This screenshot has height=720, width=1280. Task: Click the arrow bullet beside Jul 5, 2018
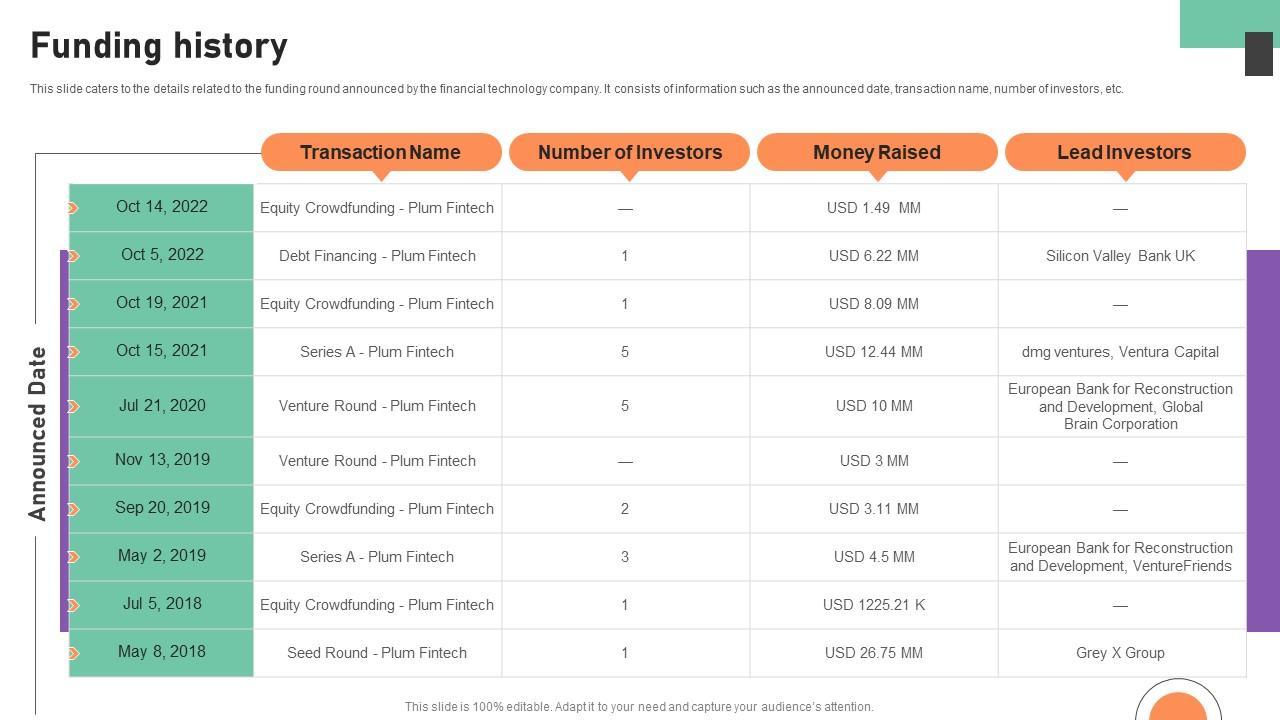click(x=73, y=605)
